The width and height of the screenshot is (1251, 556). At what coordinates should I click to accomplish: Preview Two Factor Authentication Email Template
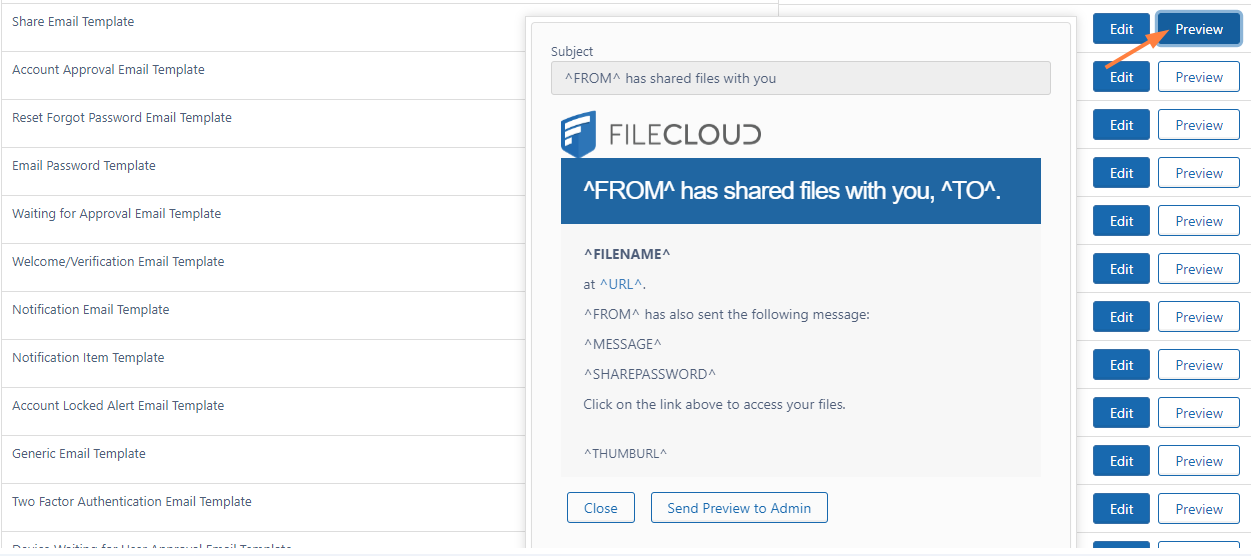tap(1198, 509)
